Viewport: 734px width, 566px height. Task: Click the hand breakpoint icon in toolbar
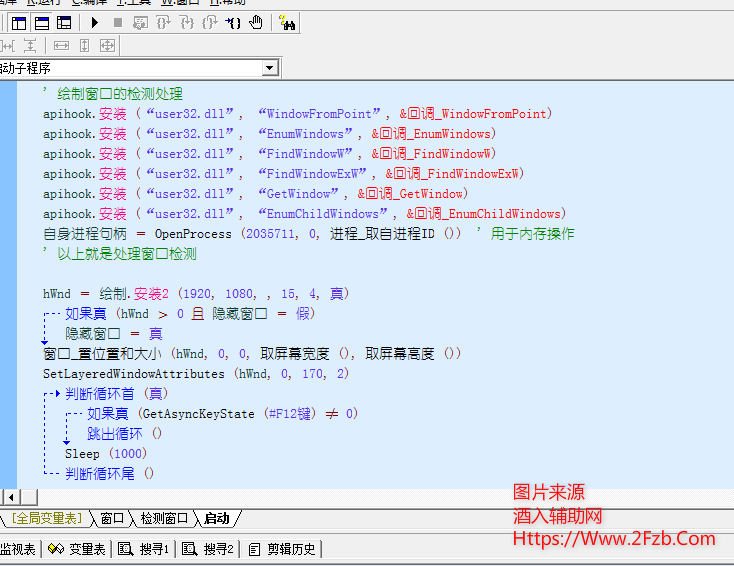256,22
